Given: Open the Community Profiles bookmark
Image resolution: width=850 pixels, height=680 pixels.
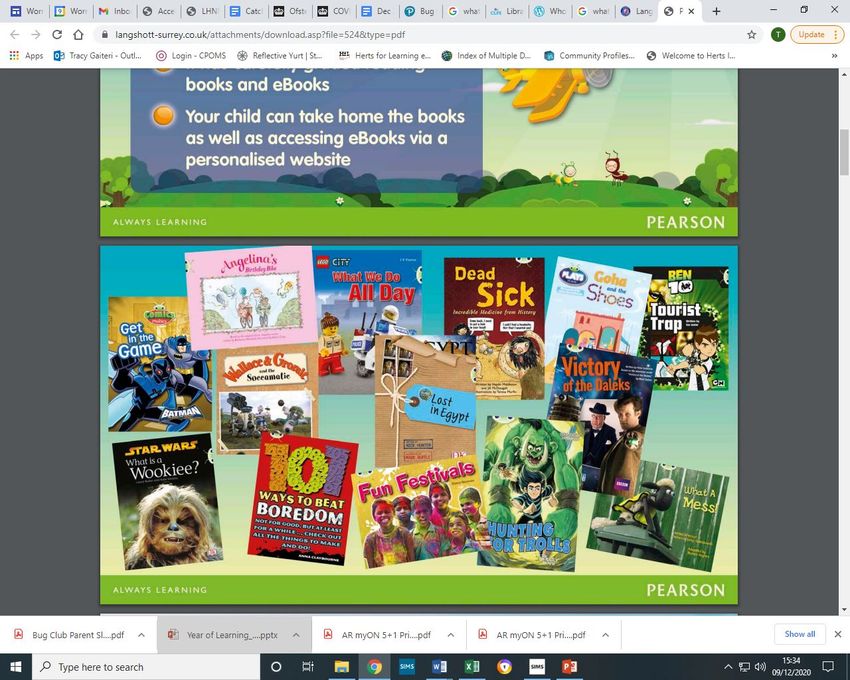Looking at the screenshot, I should coord(589,55).
